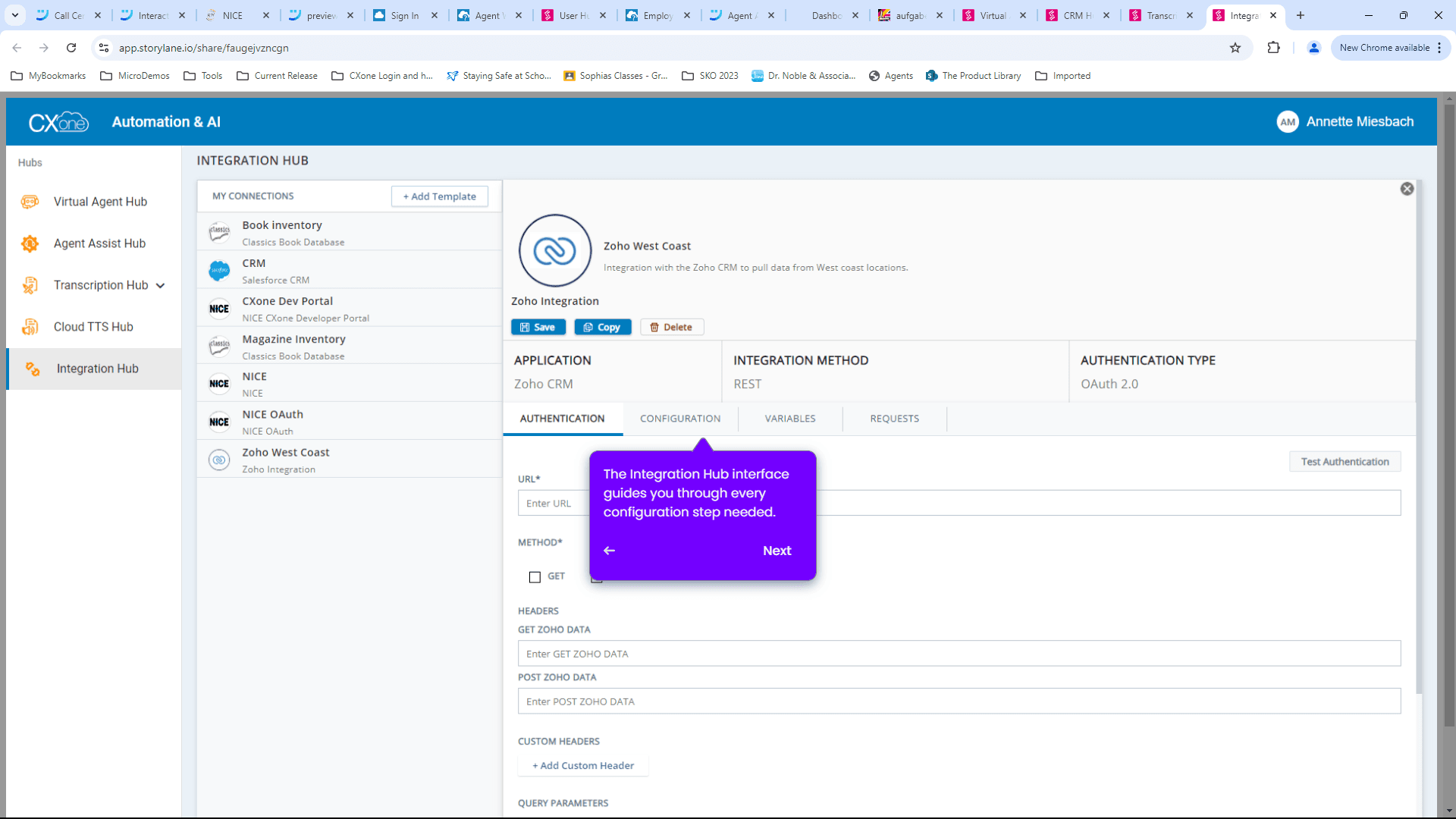The height and width of the screenshot is (819, 1456).
Task: Open the Chrome profile icon
Action: (x=1314, y=48)
